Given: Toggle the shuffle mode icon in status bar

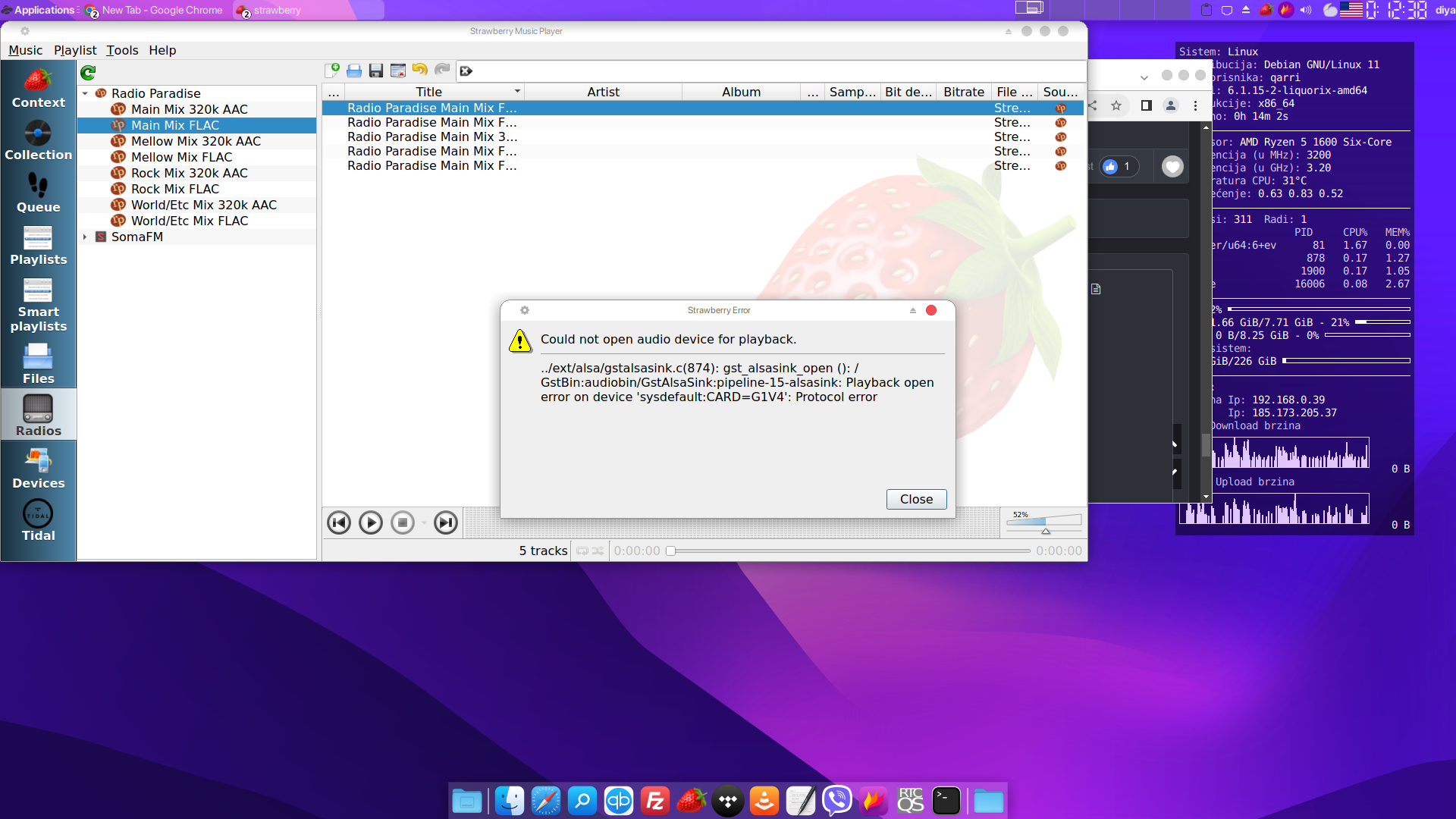Looking at the screenshot, I should [x=598, y=551].
